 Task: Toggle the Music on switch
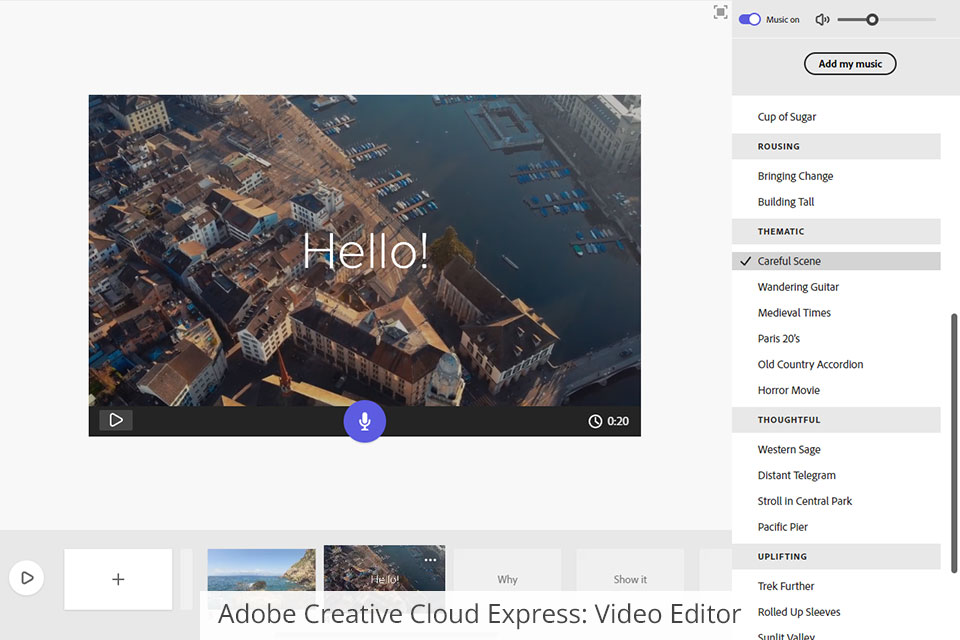point(749,19)
